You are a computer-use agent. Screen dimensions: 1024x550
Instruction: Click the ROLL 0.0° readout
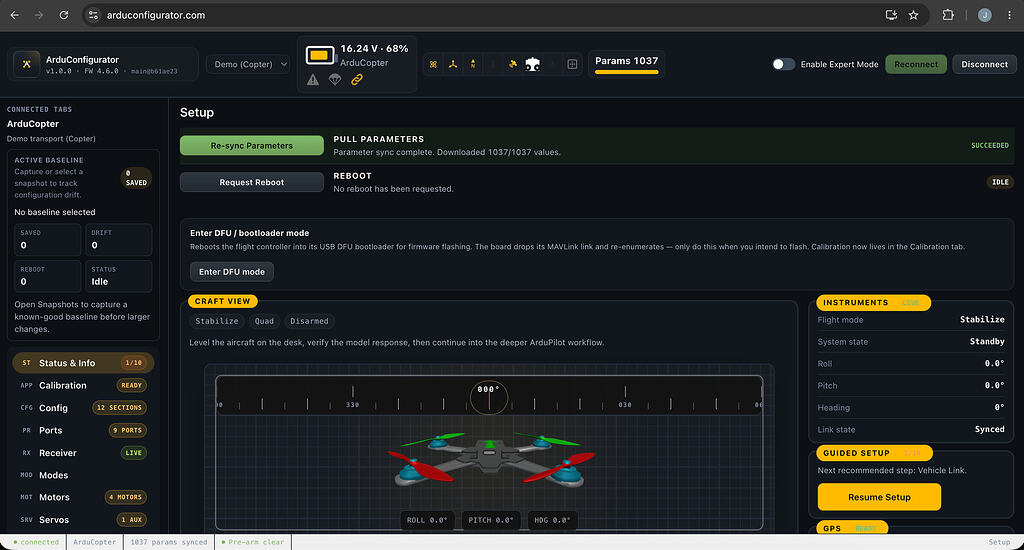tap(427, 520)
